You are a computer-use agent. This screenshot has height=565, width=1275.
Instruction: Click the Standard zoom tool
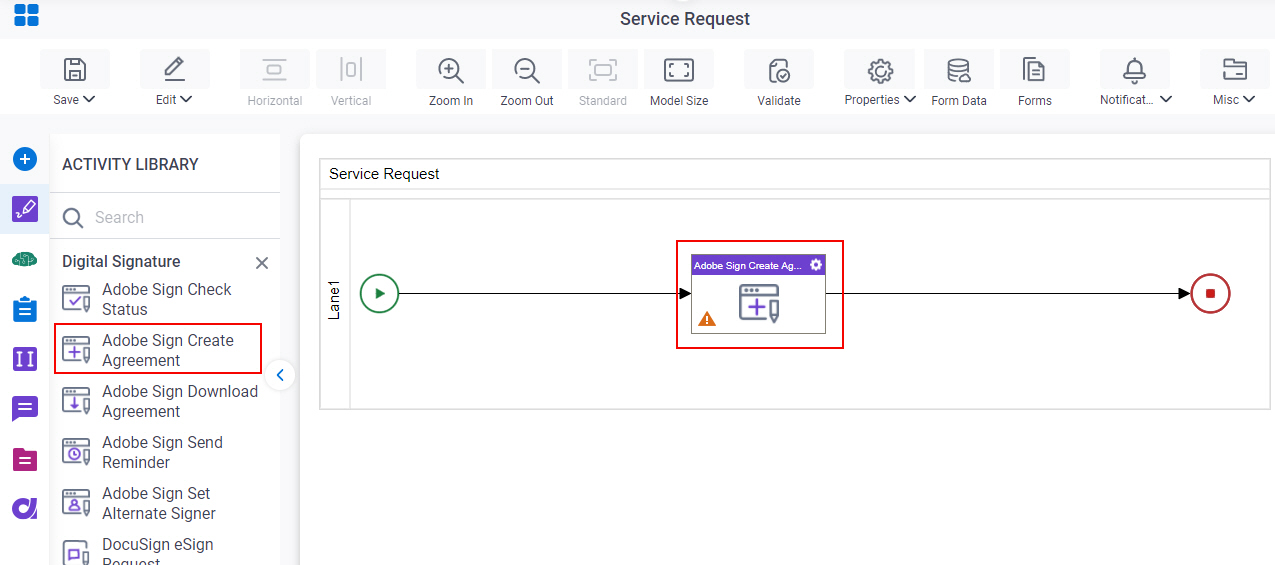pos(603,79)
